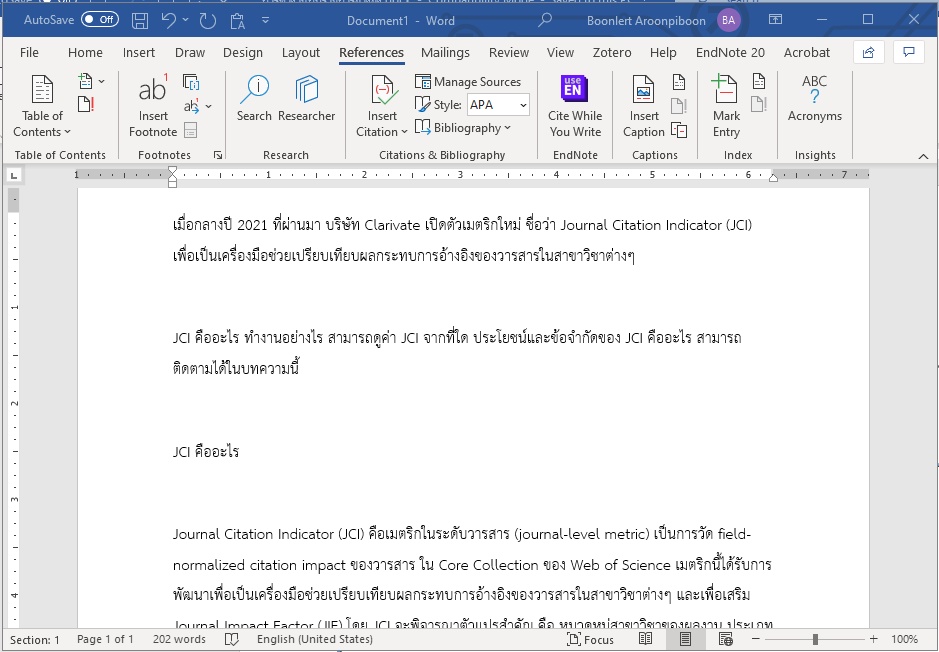Switch to the Layout tab
The image size is (939, 652).
tap(301, 53)
